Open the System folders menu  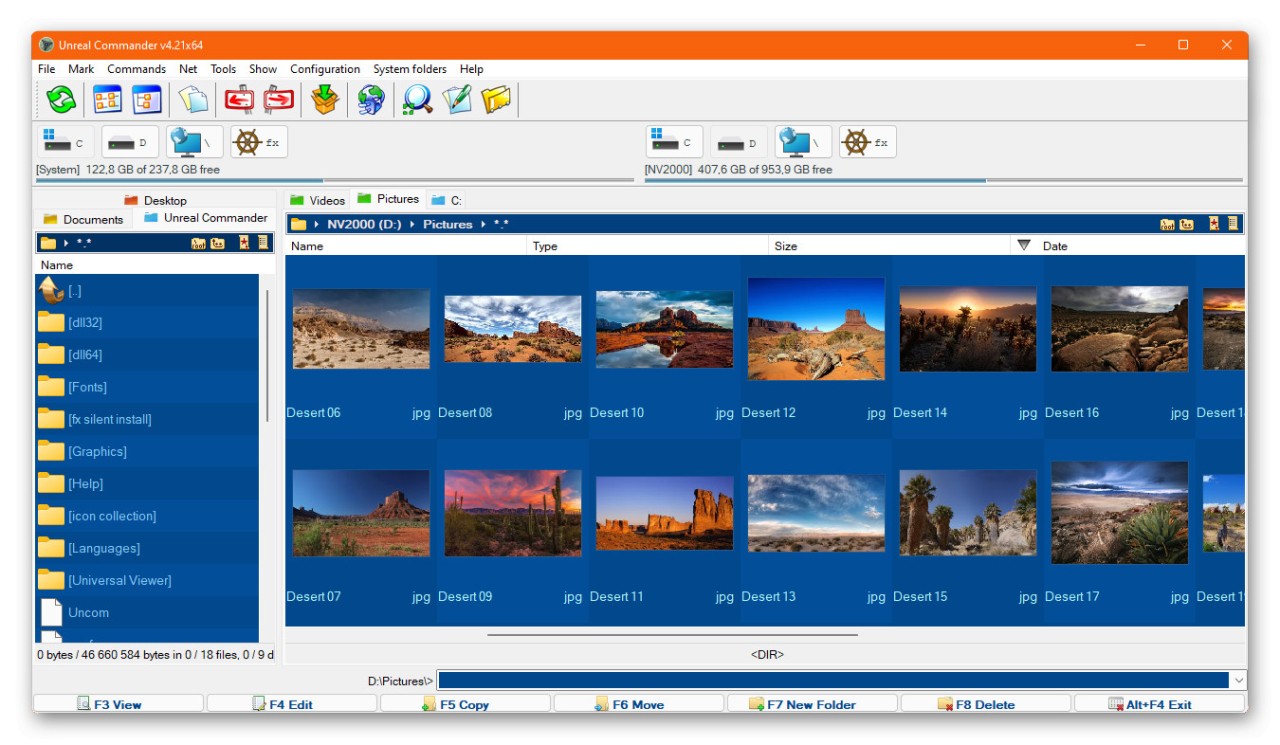pyautogui.click(x=410, y=69)
